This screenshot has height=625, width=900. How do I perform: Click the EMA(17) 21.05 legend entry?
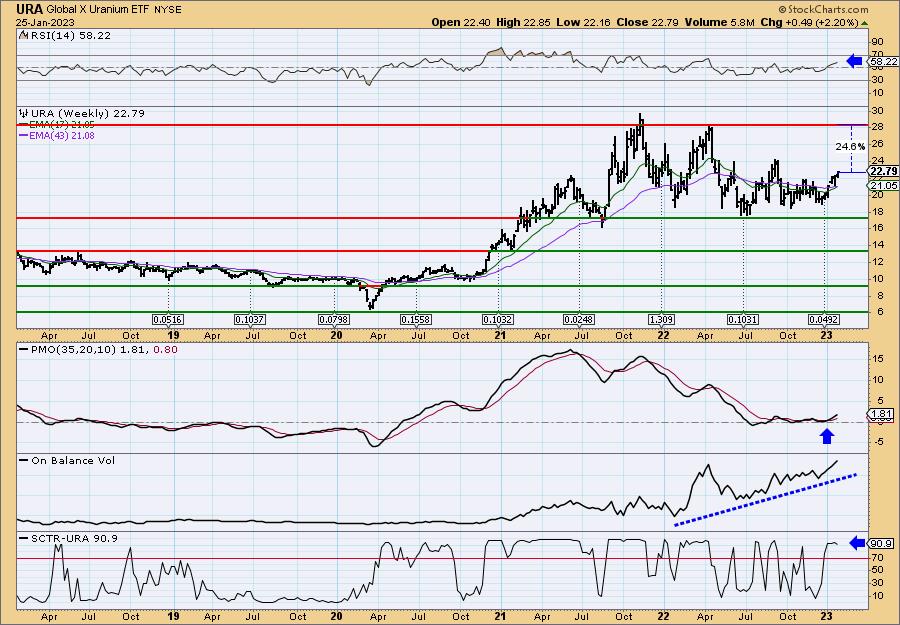point(56,125)
